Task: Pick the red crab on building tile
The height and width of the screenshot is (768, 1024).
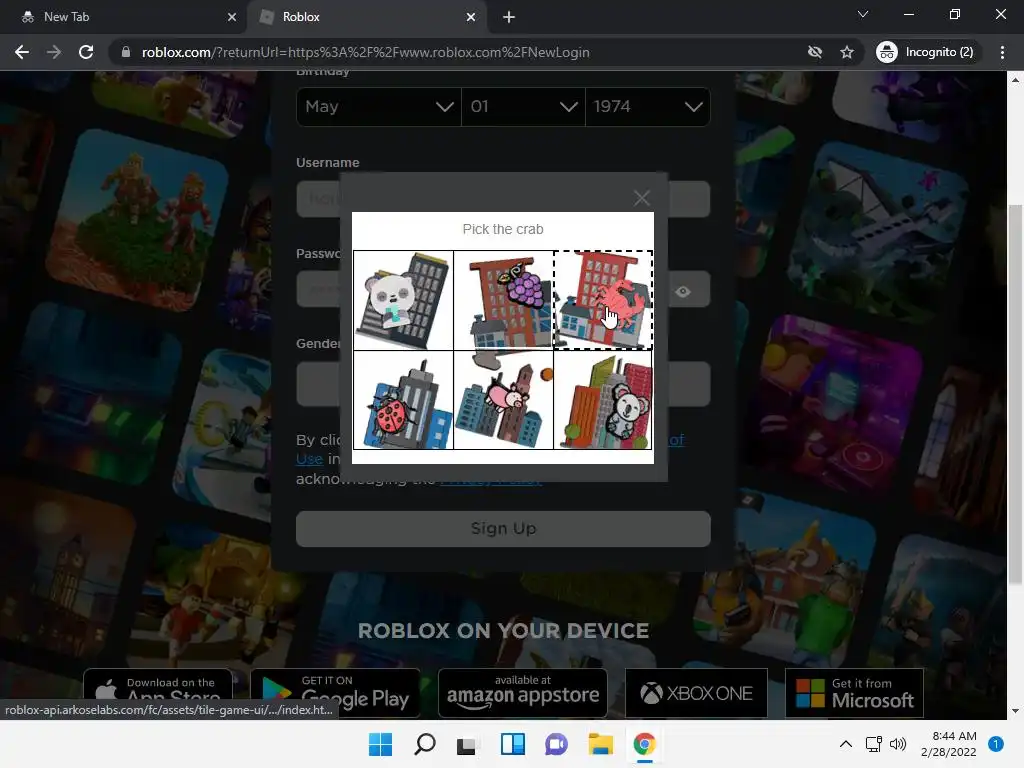Action: pos(603,300)
